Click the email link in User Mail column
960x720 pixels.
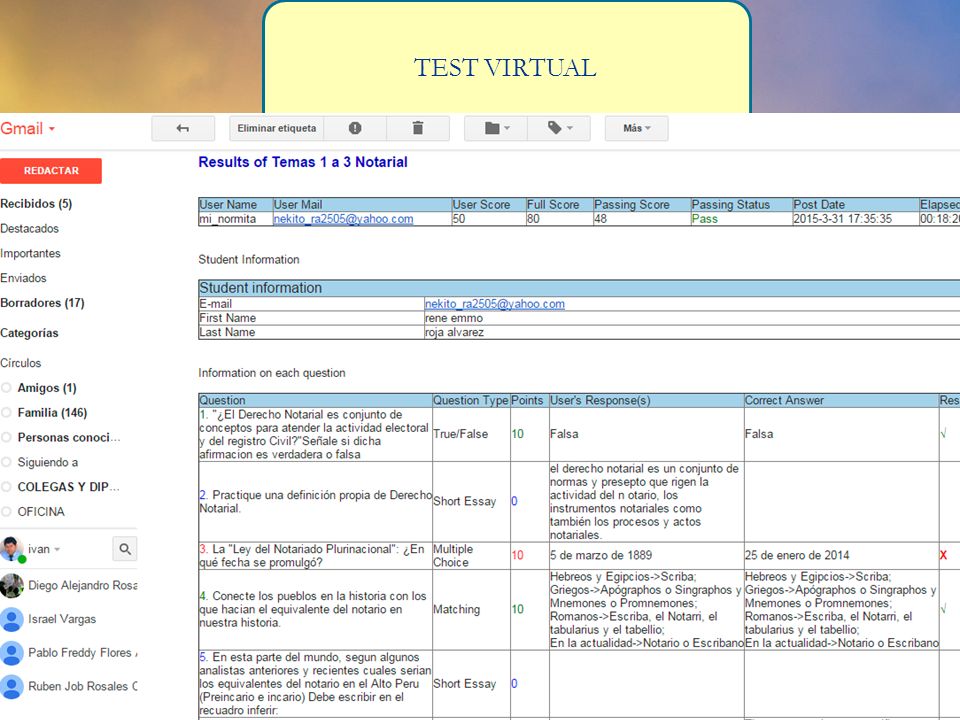coord(343,219)
